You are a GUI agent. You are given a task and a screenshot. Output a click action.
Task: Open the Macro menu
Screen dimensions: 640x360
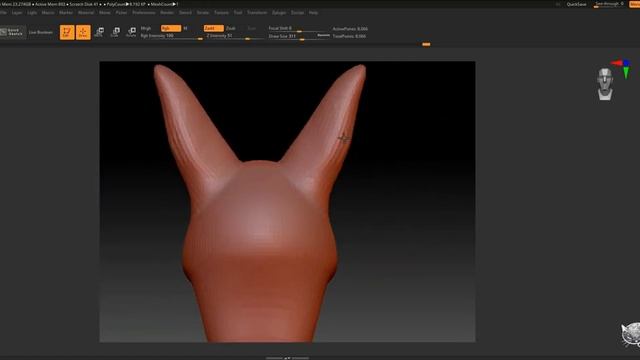(x=48, y=13)
